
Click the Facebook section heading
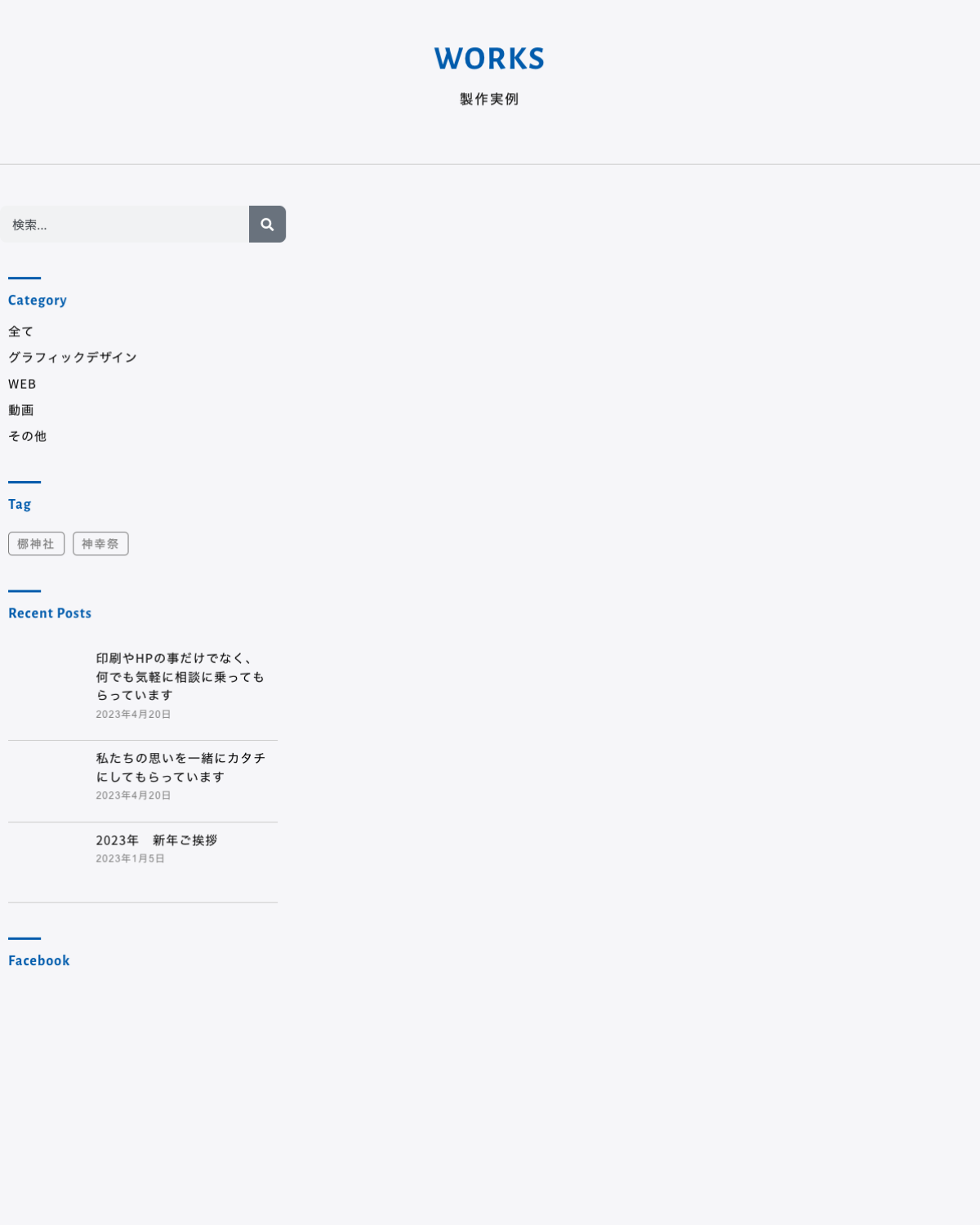click(x=39, y=961)
